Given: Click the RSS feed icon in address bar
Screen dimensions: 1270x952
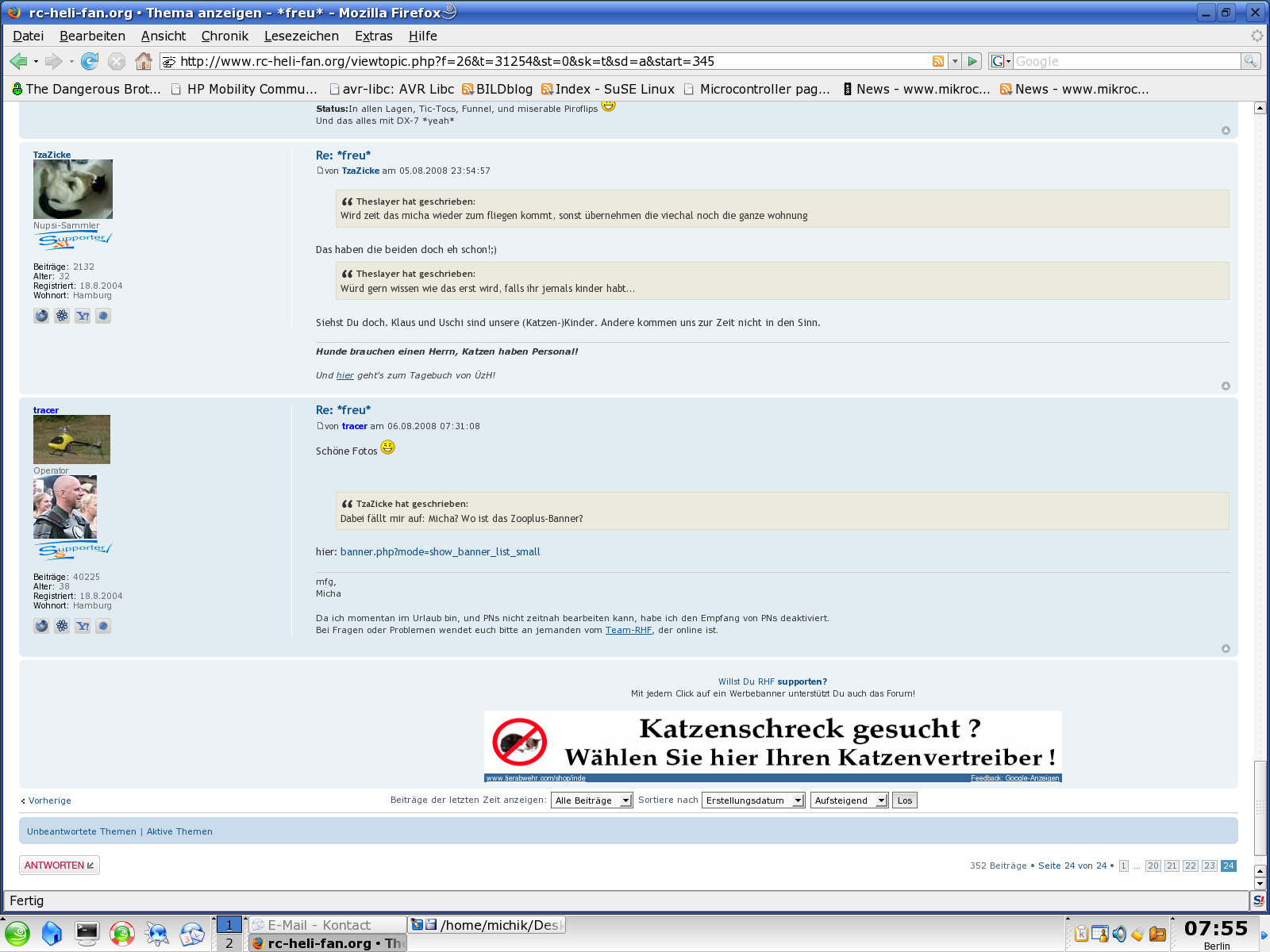Looking at the screenshot, I should point(938,61).
